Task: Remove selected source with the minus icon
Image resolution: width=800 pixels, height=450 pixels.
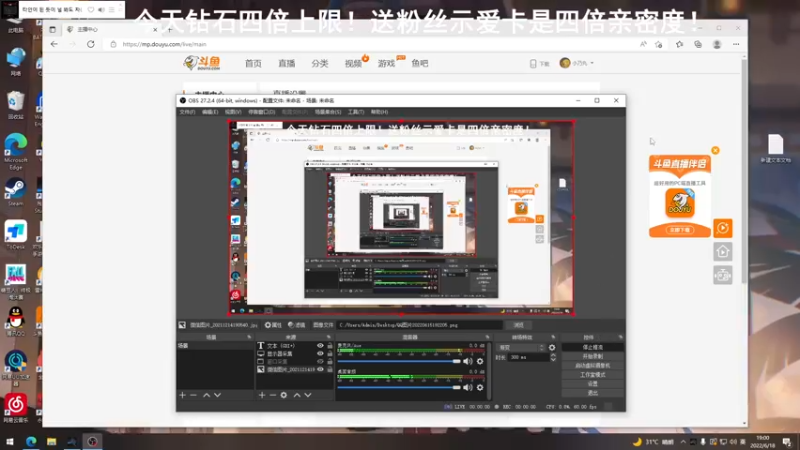Action: click(272, 395)
